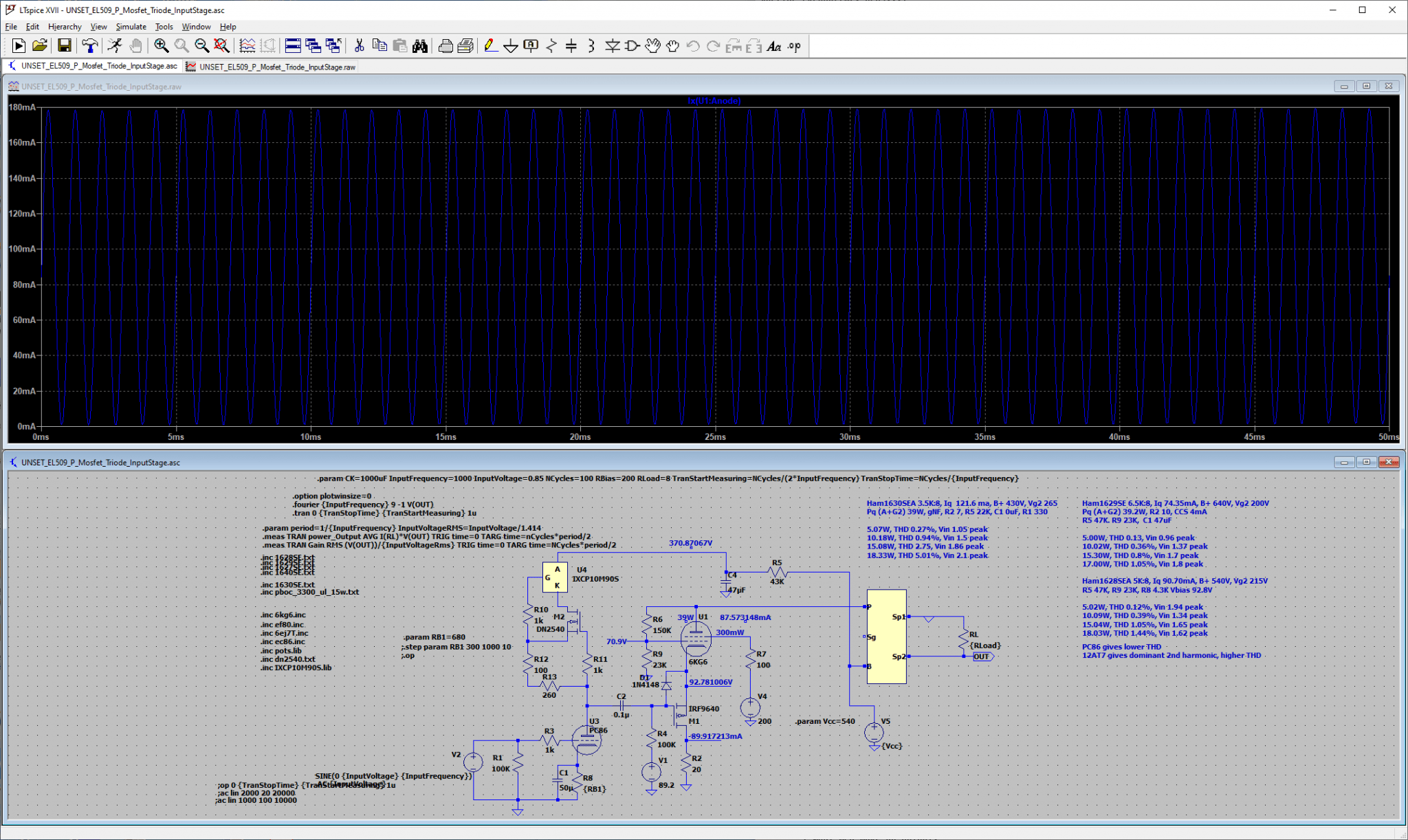Switch to the InputStage.raw tab
Image resolution: width=1408 pixels, height=840 pixels.
point(271,67)
